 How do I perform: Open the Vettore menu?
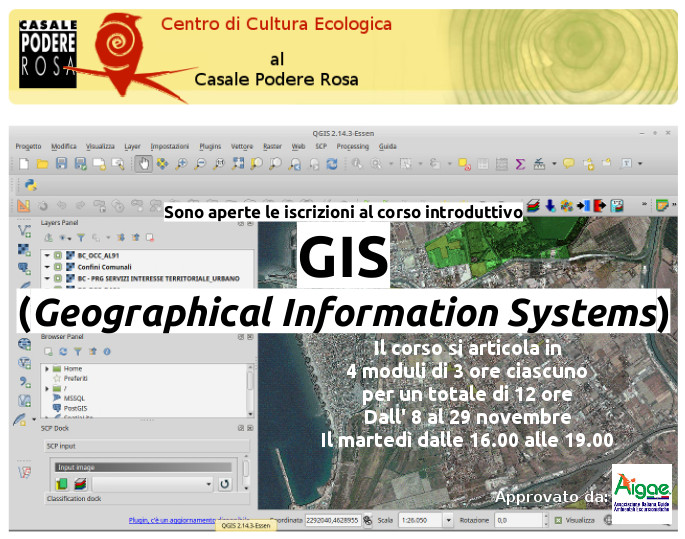click(242, 146)
